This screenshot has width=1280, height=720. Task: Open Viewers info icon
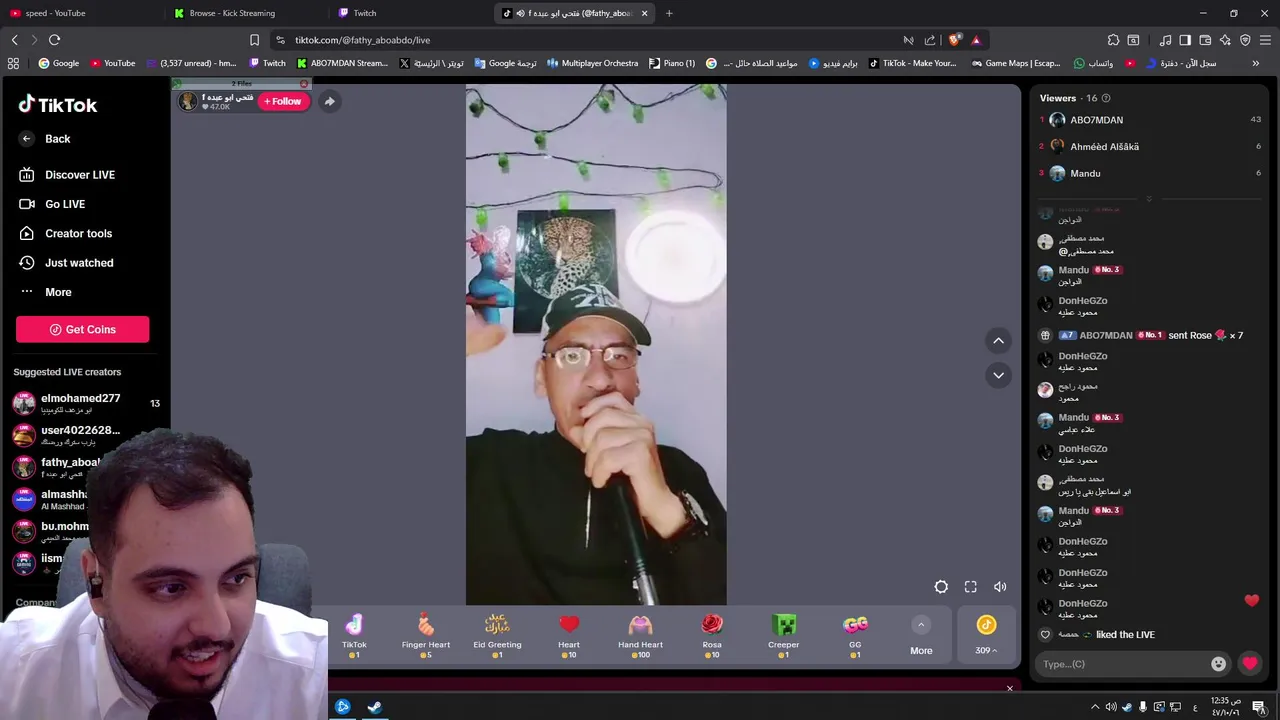1105,98
